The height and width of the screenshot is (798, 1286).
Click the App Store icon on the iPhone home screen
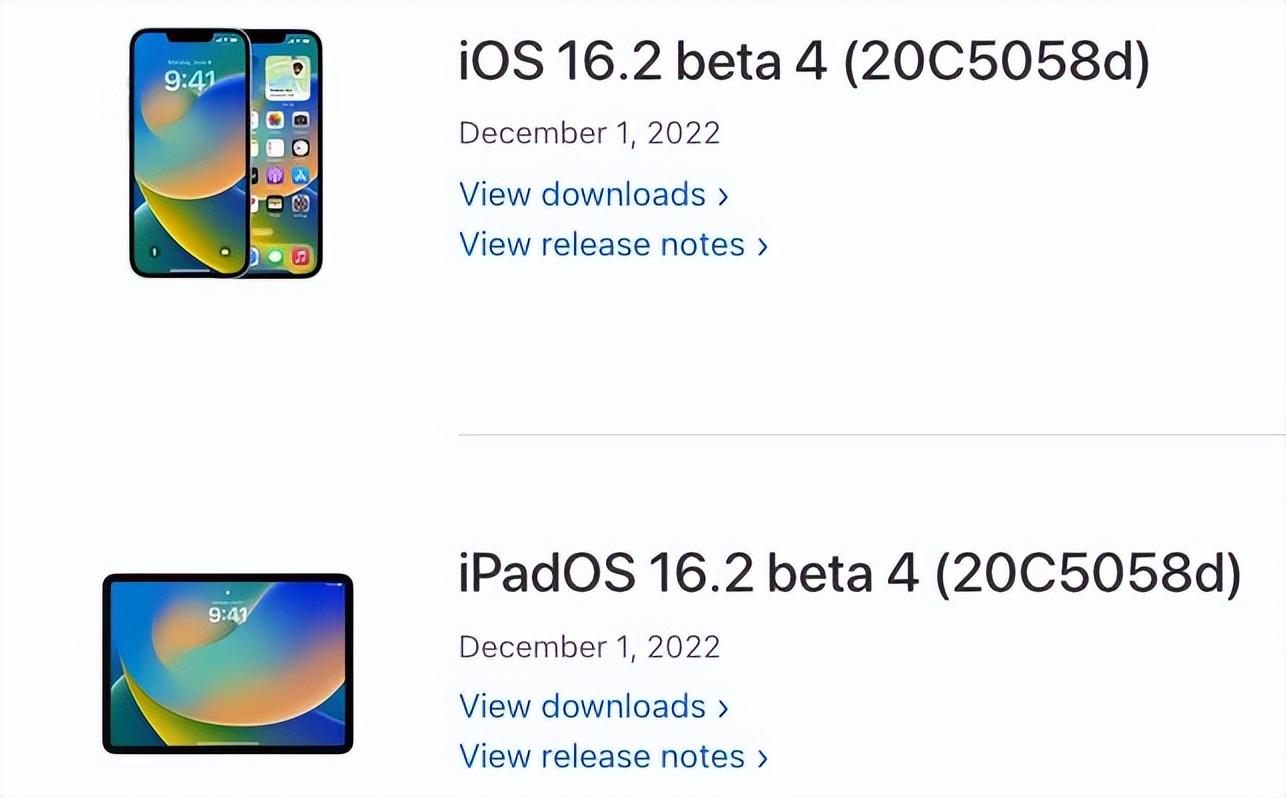point(300,175)
